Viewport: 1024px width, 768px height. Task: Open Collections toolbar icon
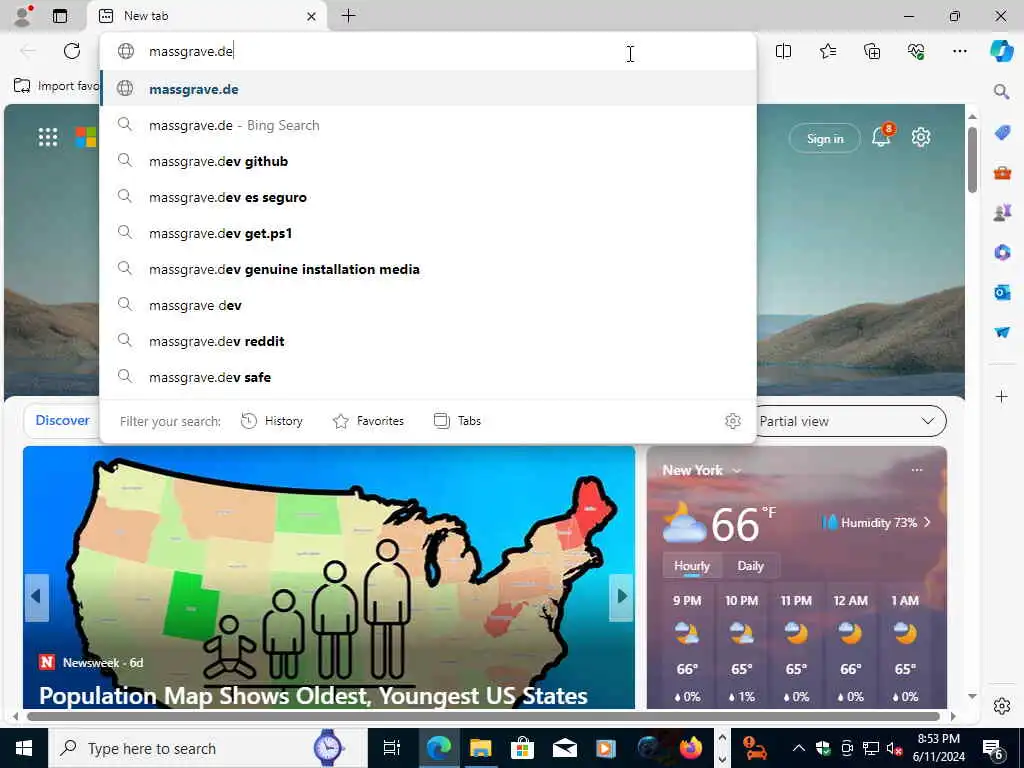(x=872, y=51)
